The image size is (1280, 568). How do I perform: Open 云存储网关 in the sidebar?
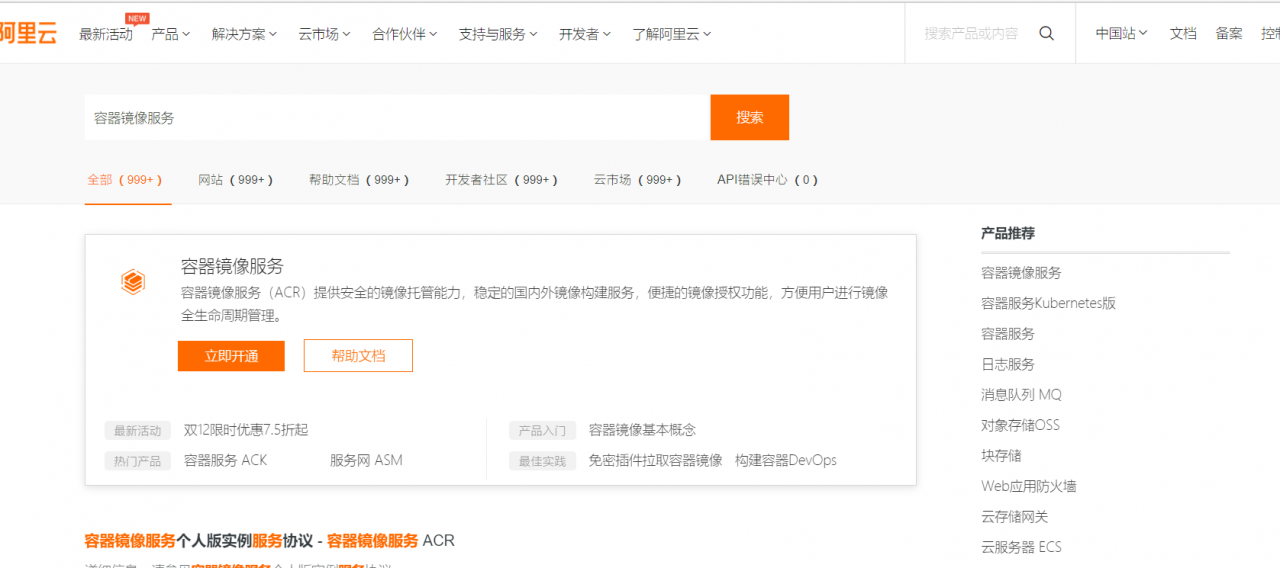click(x=1014, y=517)
